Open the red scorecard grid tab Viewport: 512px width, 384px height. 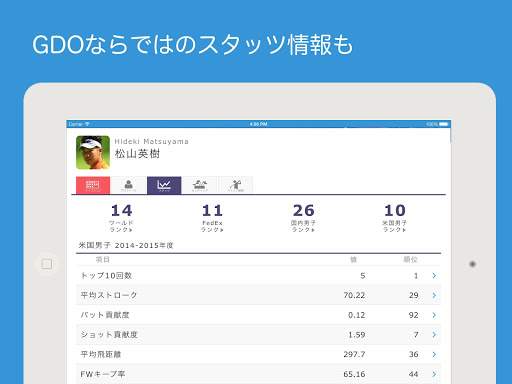tap(93, 185)
